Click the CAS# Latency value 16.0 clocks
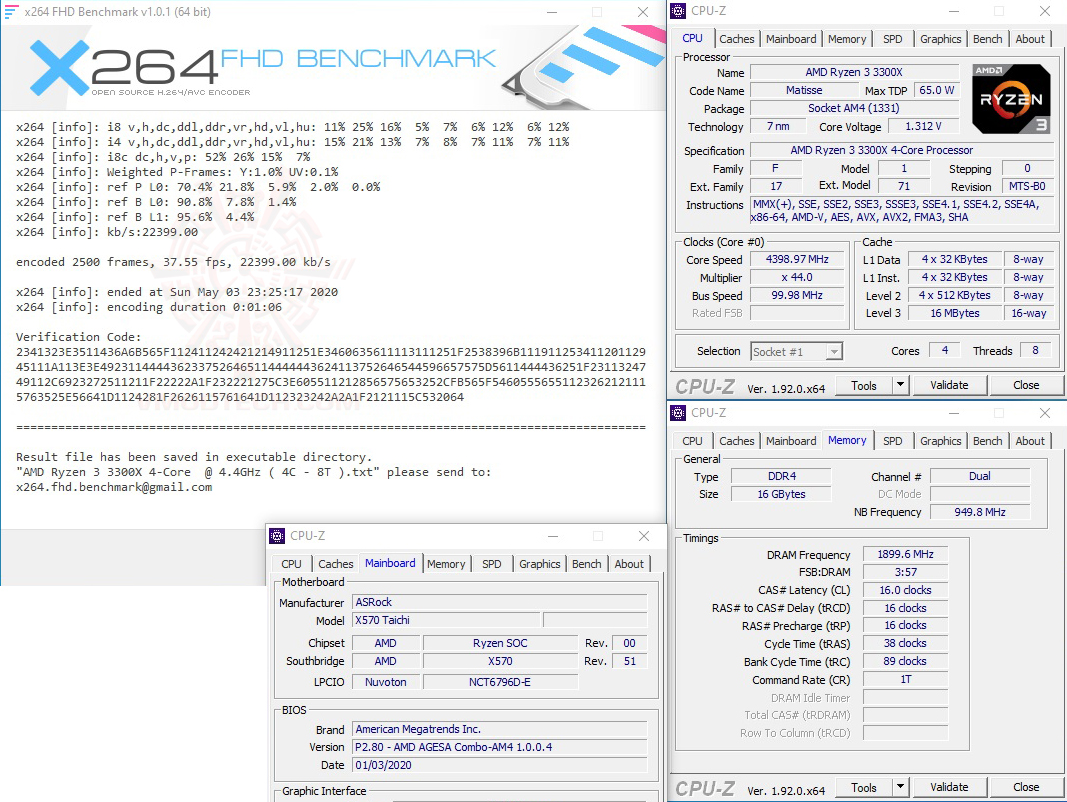 click(905, 590)
